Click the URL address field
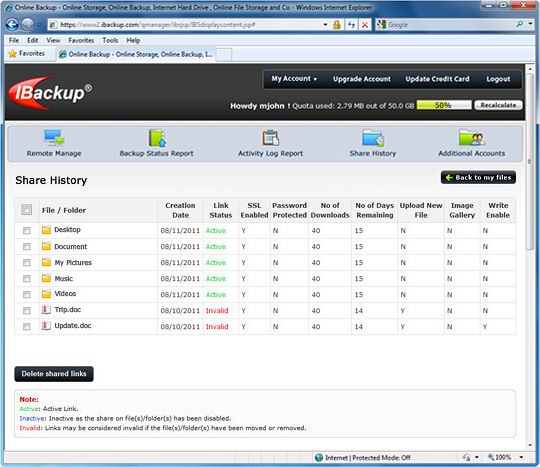Viewport: 540px width, 467px height. (189, 25)
